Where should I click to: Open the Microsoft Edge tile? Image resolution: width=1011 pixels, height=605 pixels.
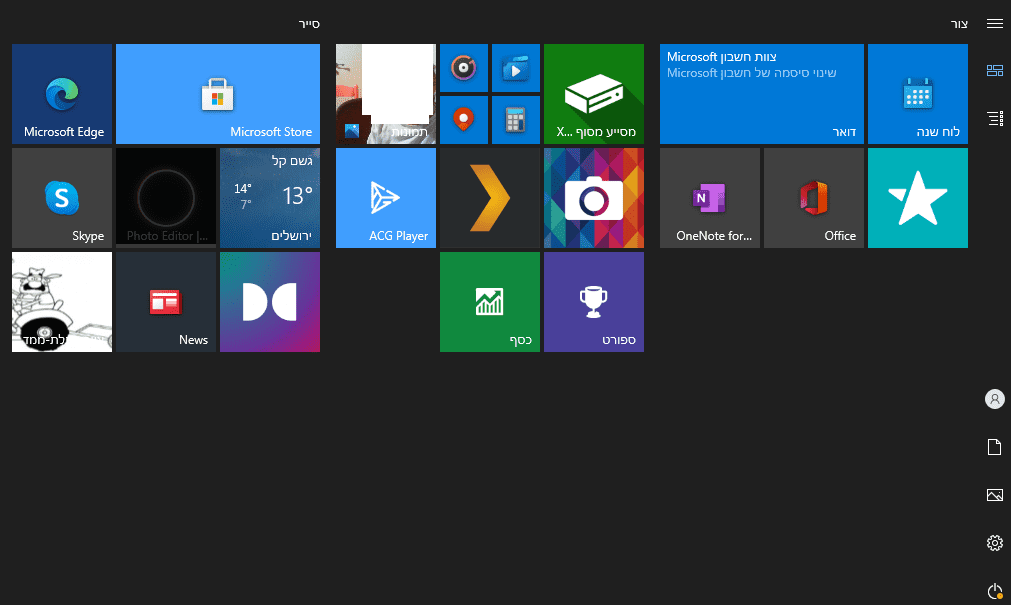pyautogui.click(x=62, y=94)
